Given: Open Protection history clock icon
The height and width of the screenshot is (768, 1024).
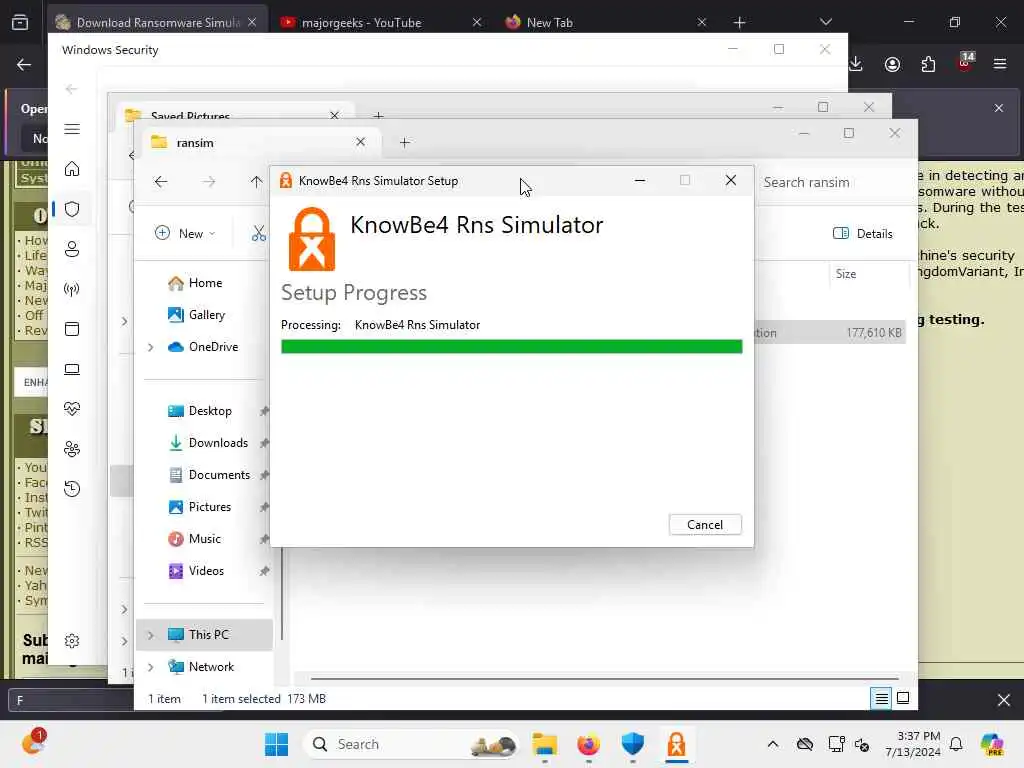Looking at the screenshot, I should 72,488.
